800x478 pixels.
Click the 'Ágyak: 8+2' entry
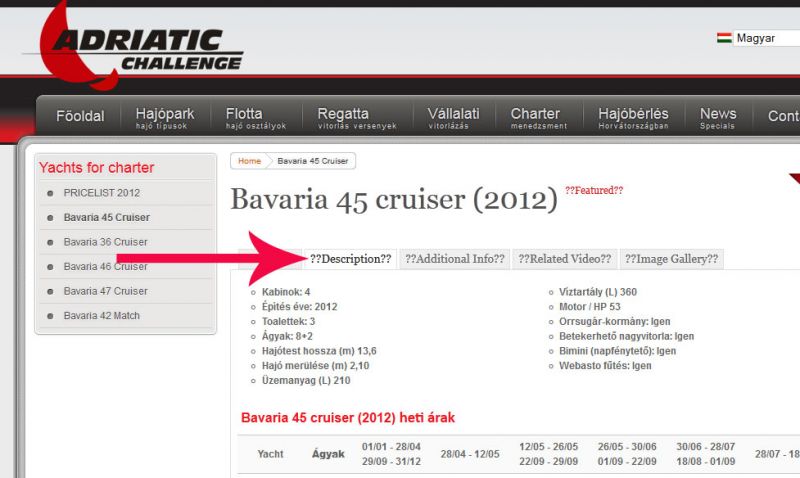point(287,336)
